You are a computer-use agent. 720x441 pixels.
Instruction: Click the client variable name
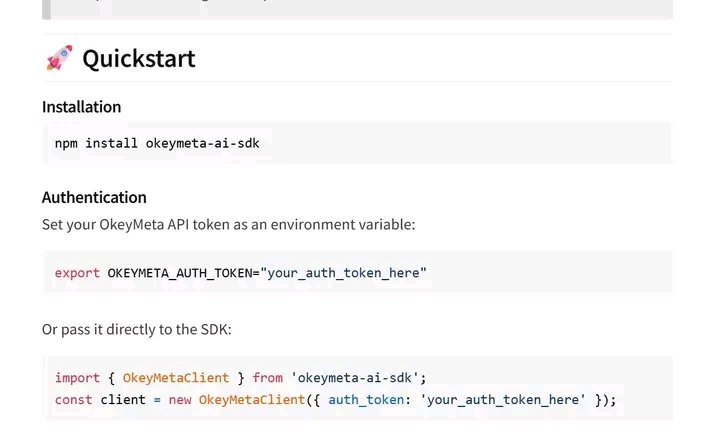[123, 400]
